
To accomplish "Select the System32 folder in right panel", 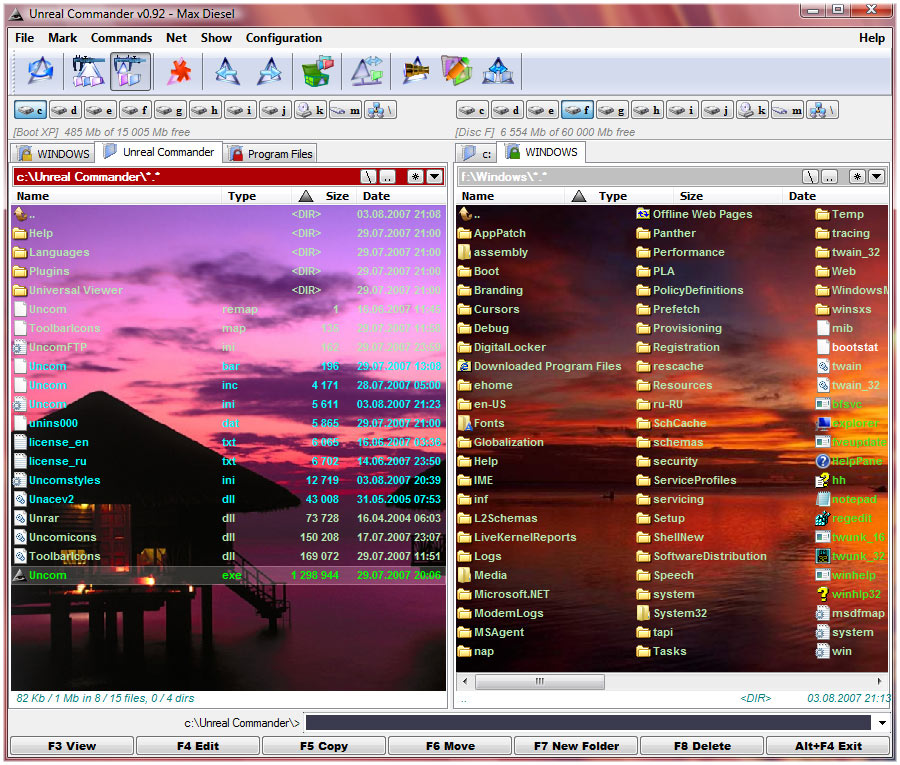I will [x=672, y=613].
